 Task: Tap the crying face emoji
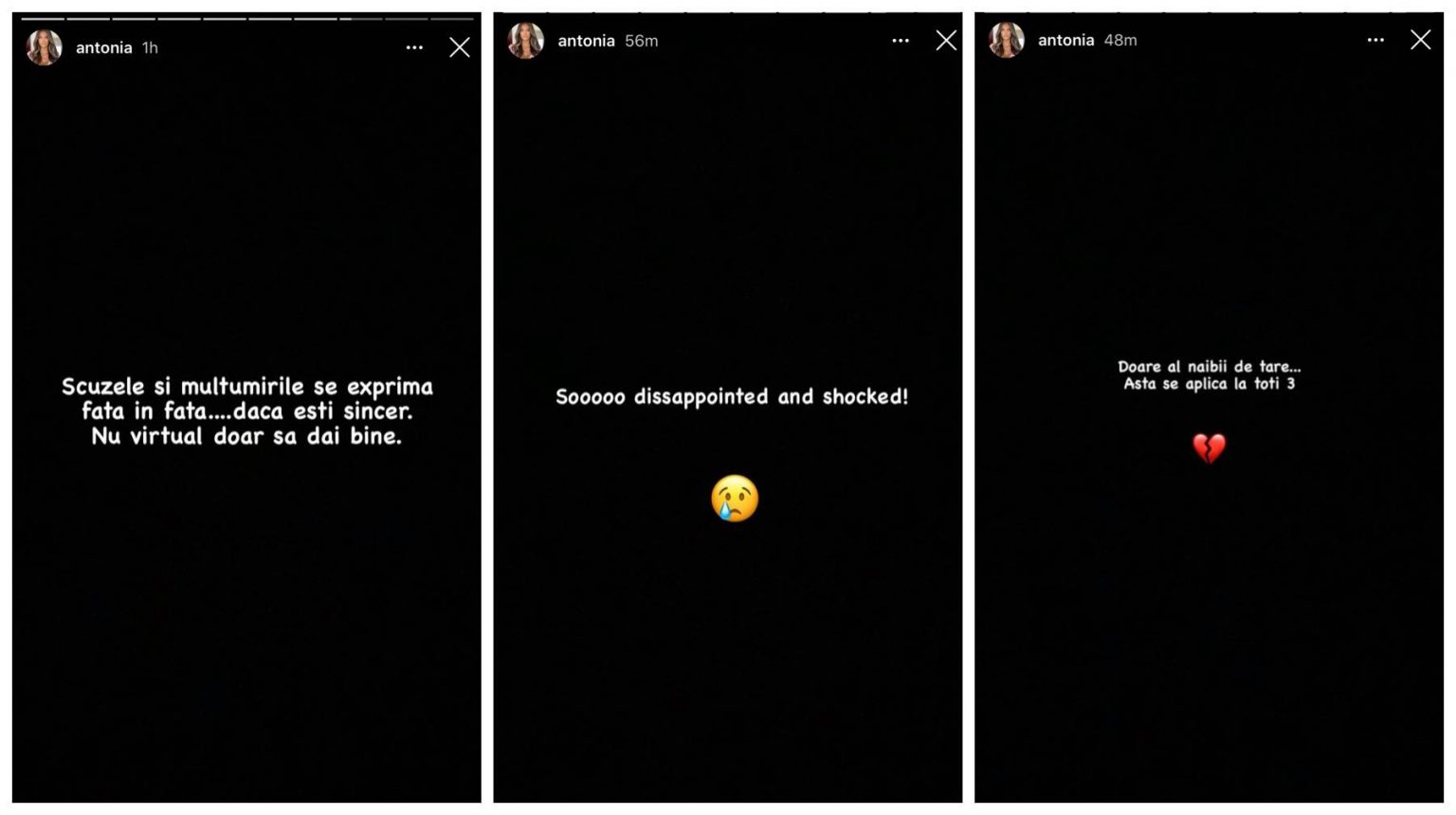click(x=735, y=498)
